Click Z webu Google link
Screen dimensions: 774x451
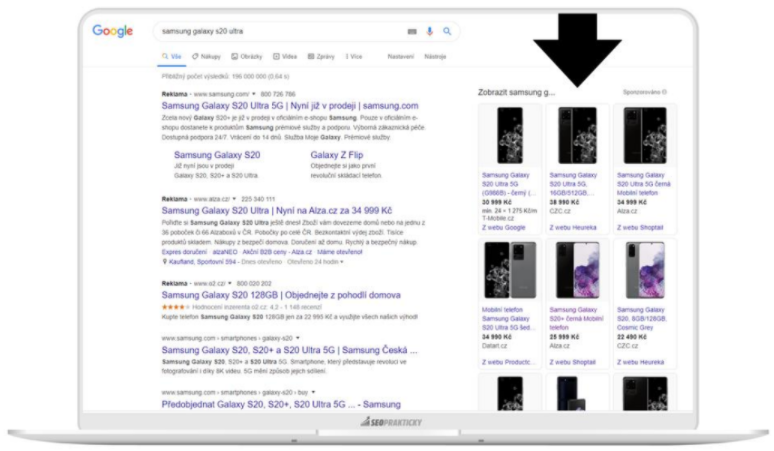503,228
